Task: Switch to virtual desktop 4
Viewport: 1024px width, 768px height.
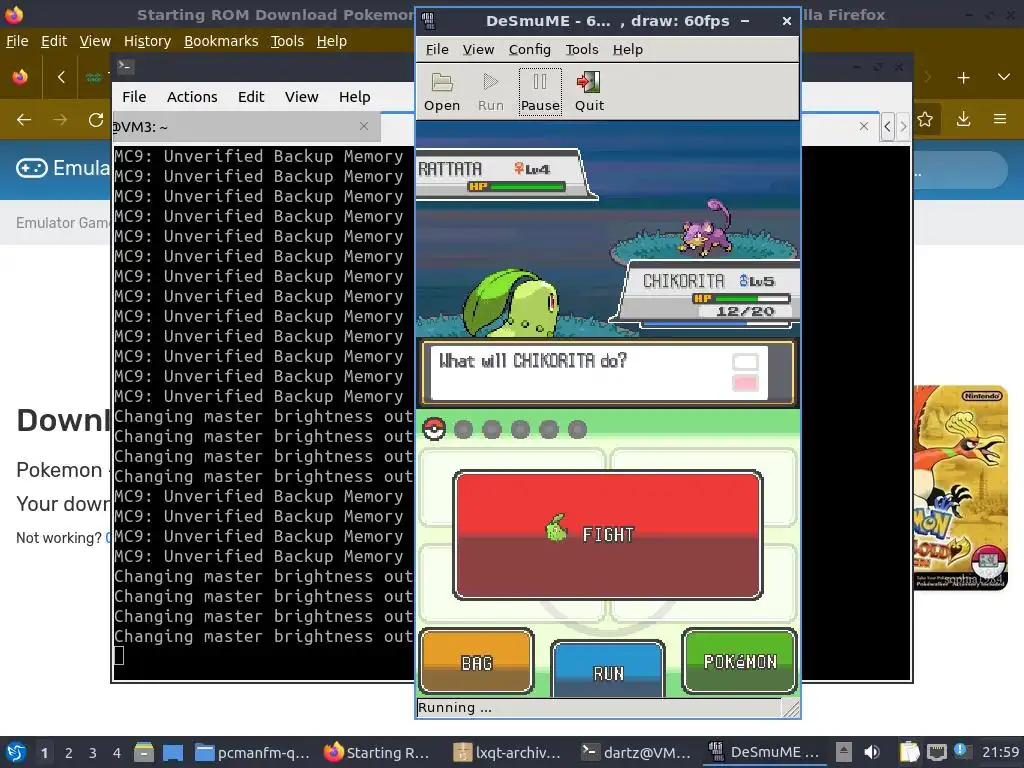Action: point(117,753)
